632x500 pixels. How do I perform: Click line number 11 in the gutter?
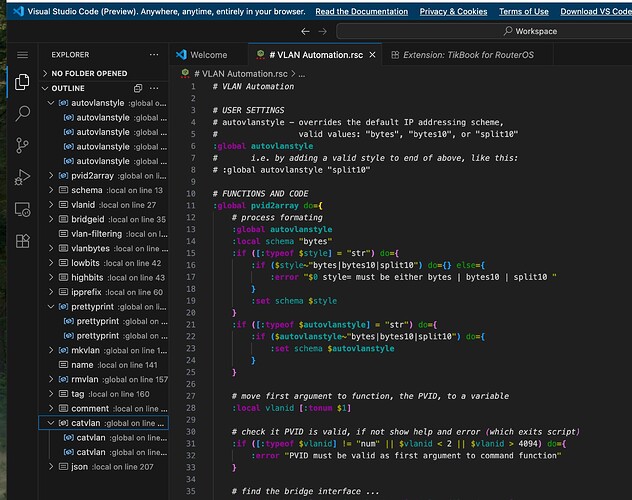pyautogui.click(x=191, y=205)
